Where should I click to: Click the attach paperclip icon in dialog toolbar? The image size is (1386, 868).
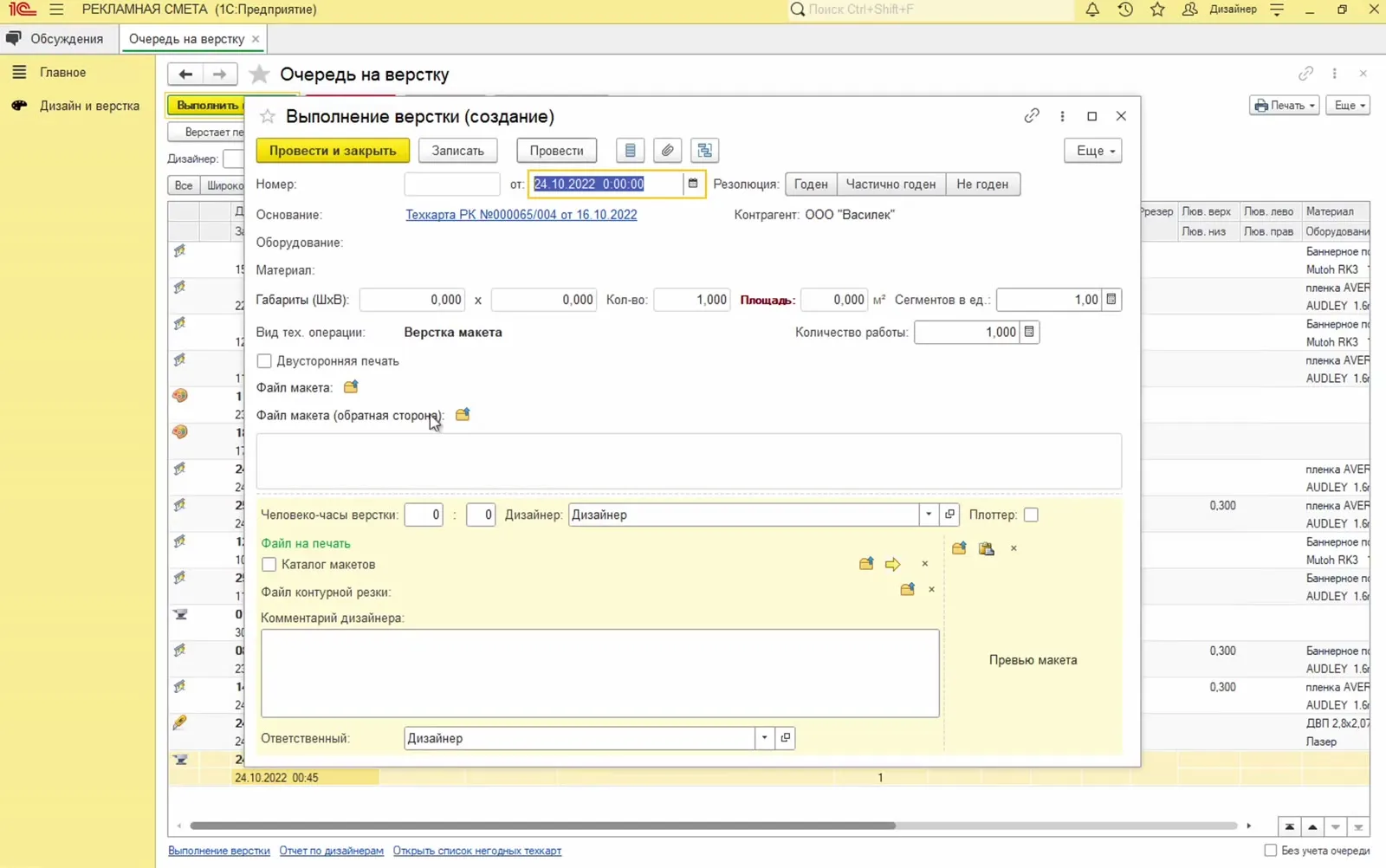pyautogui.click(x=668, y=151)
